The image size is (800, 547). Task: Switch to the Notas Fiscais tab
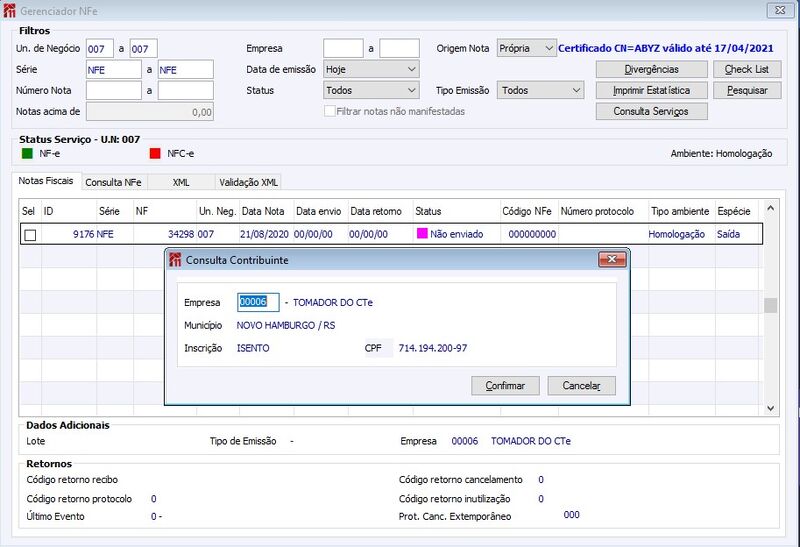coord(46,181)
